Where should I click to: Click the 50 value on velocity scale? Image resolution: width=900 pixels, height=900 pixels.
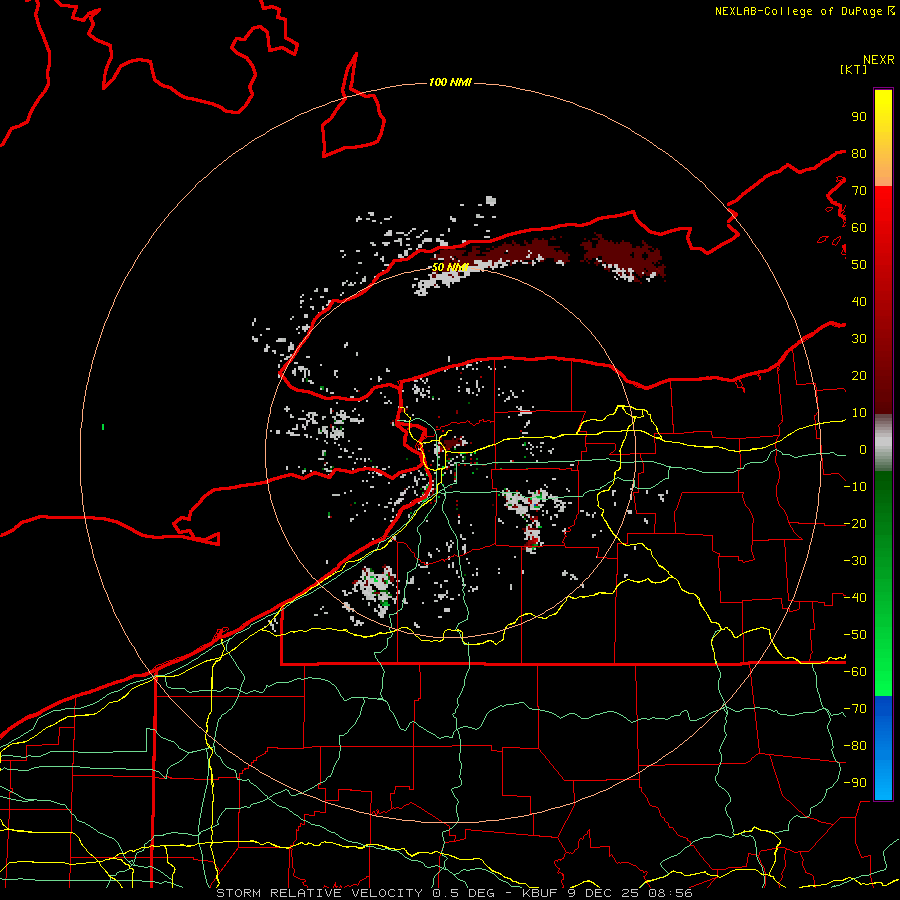(x=859, y=265)
